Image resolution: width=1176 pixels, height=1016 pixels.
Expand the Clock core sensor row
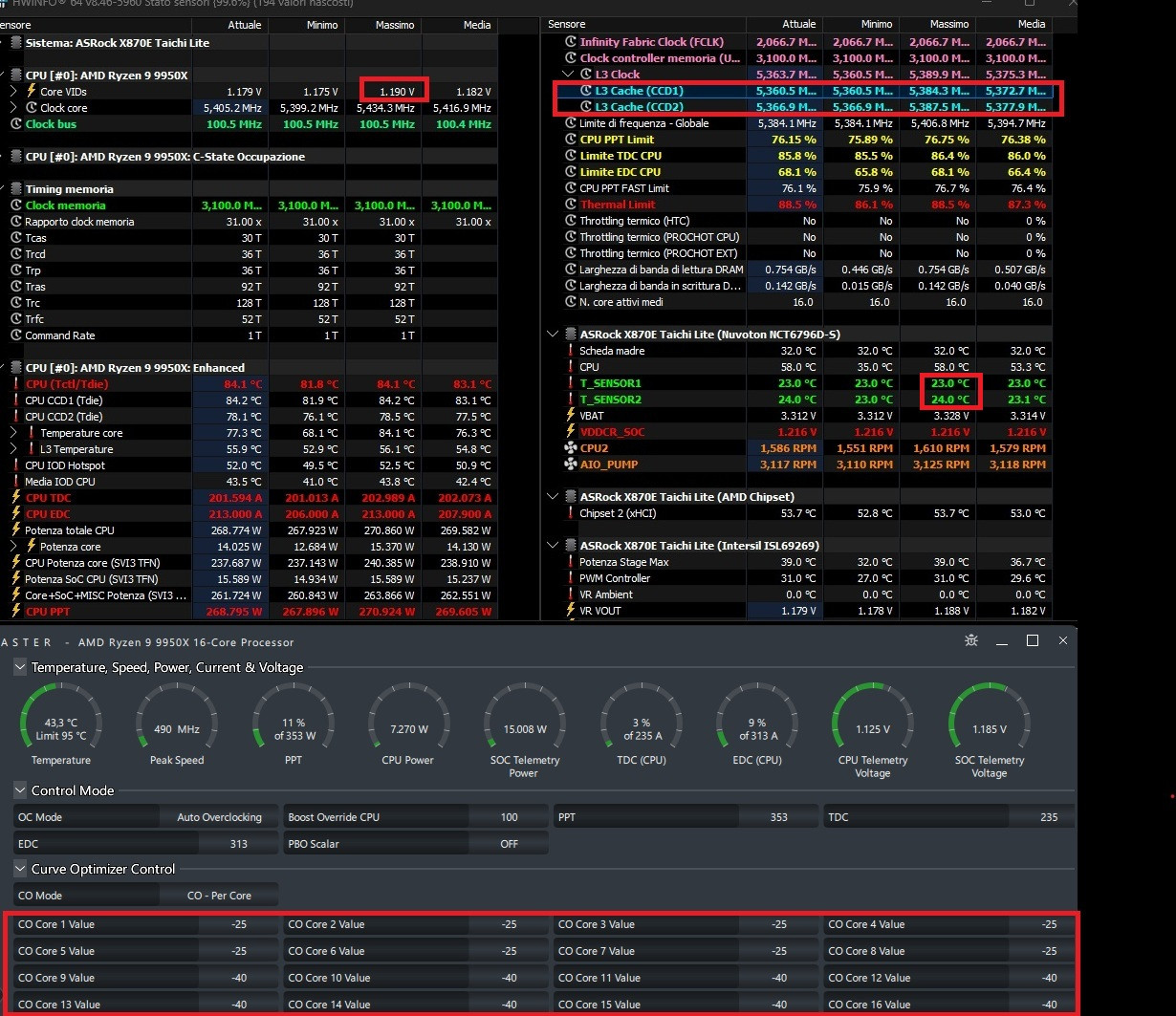pos(13,108)
